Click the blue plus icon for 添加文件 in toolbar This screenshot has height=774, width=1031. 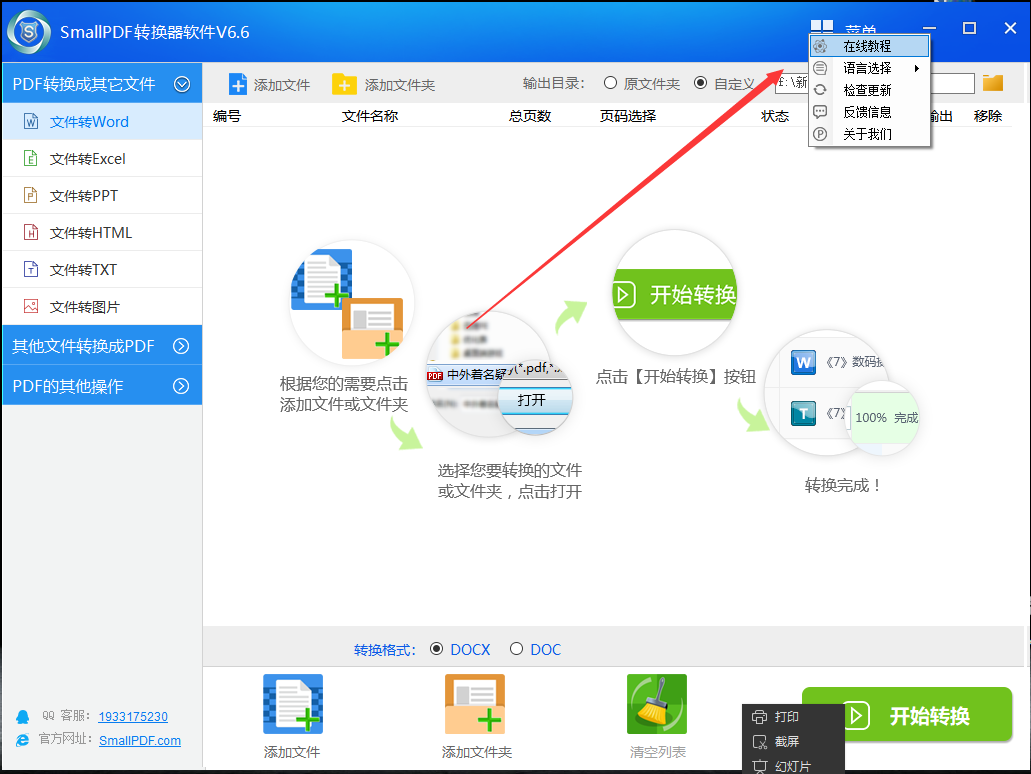click(x=237, y=84)
